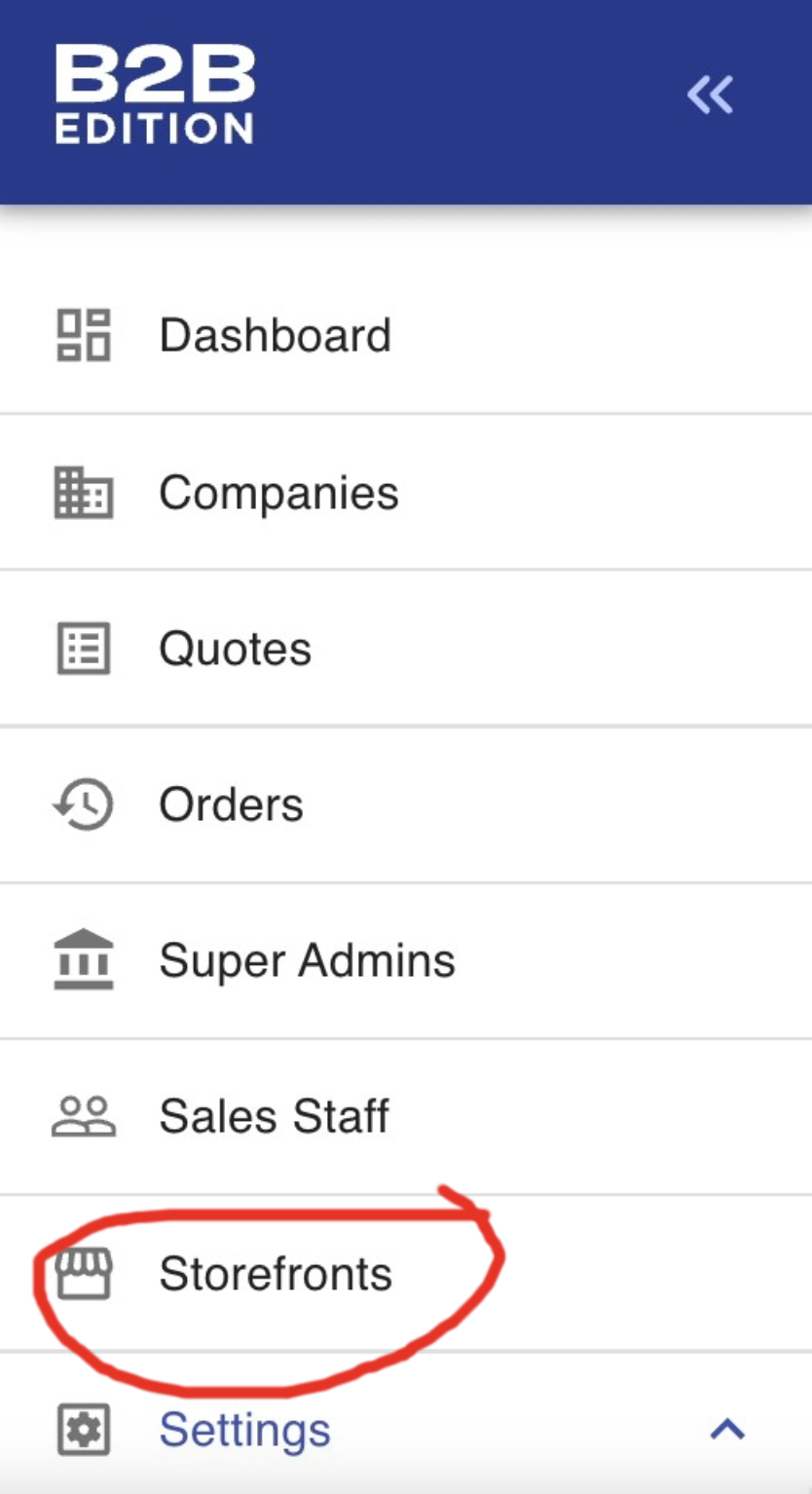Viewport: 812px width, 1494px height.
Task: Open the Companies menu item
Action: pyautogui.click(x=278, y=492)
